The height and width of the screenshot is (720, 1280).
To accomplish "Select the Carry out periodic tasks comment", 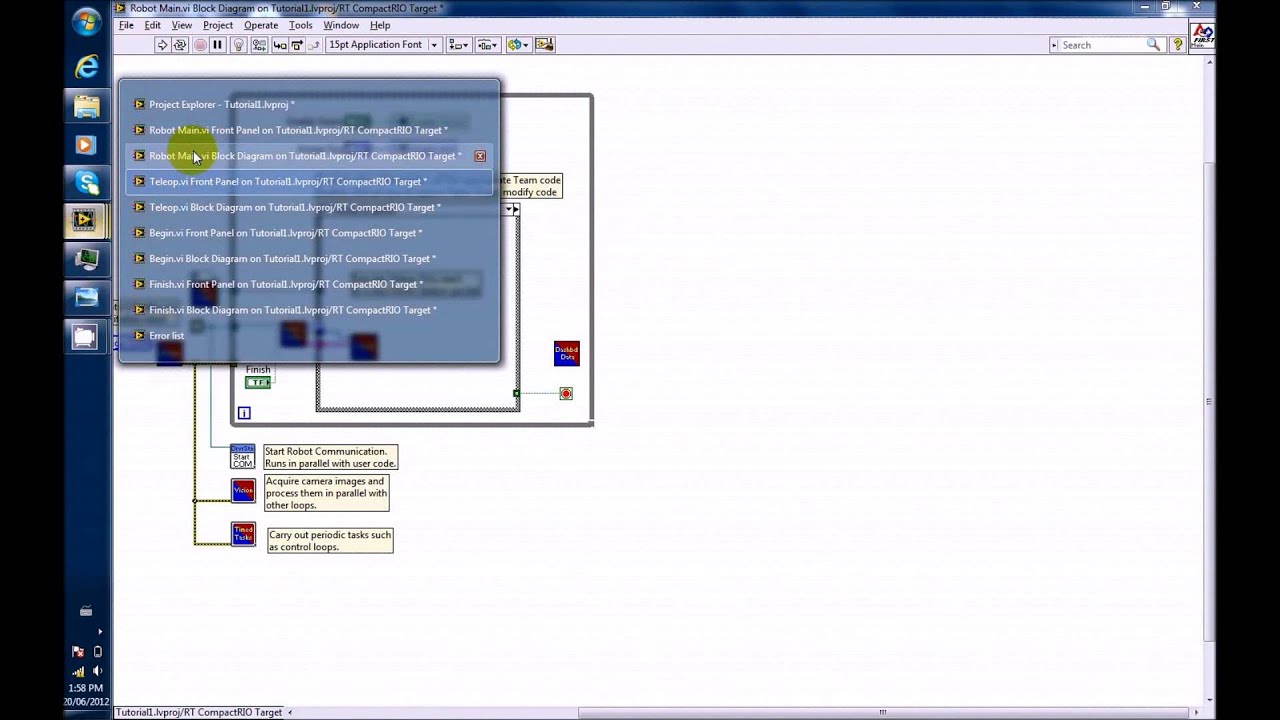I will [x=330, y=541].
